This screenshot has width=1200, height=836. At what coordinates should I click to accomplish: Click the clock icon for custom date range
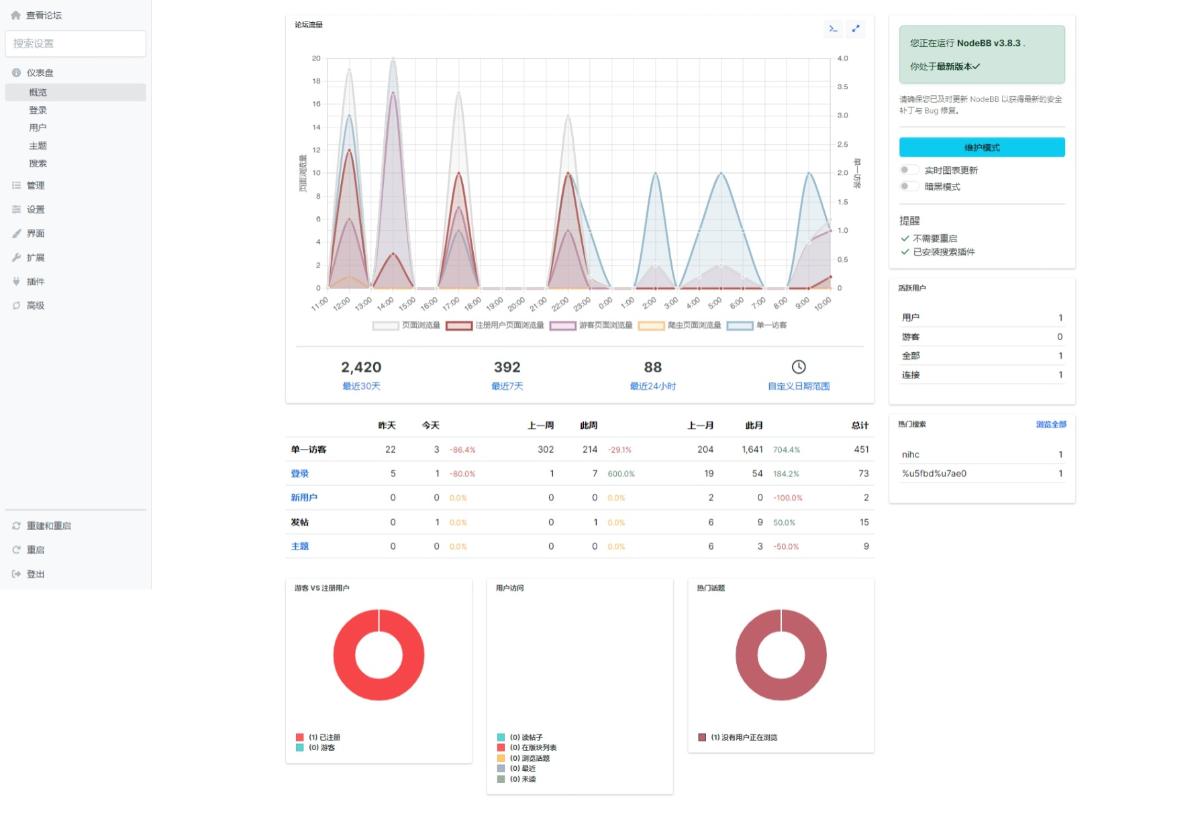798,367
